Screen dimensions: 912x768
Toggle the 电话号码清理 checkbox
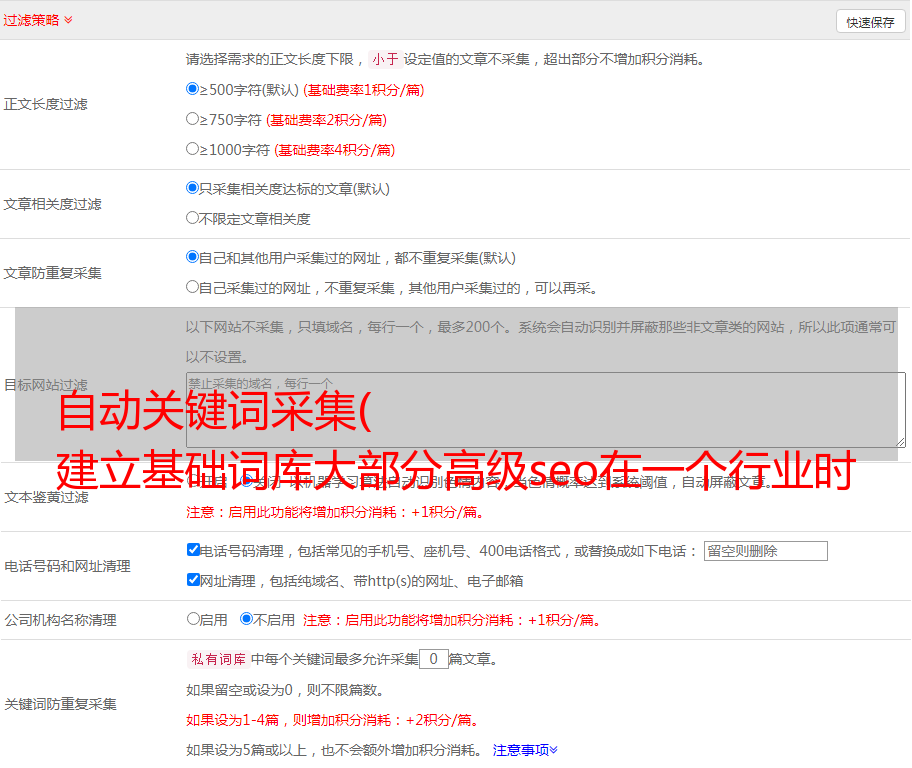(194, 550)
